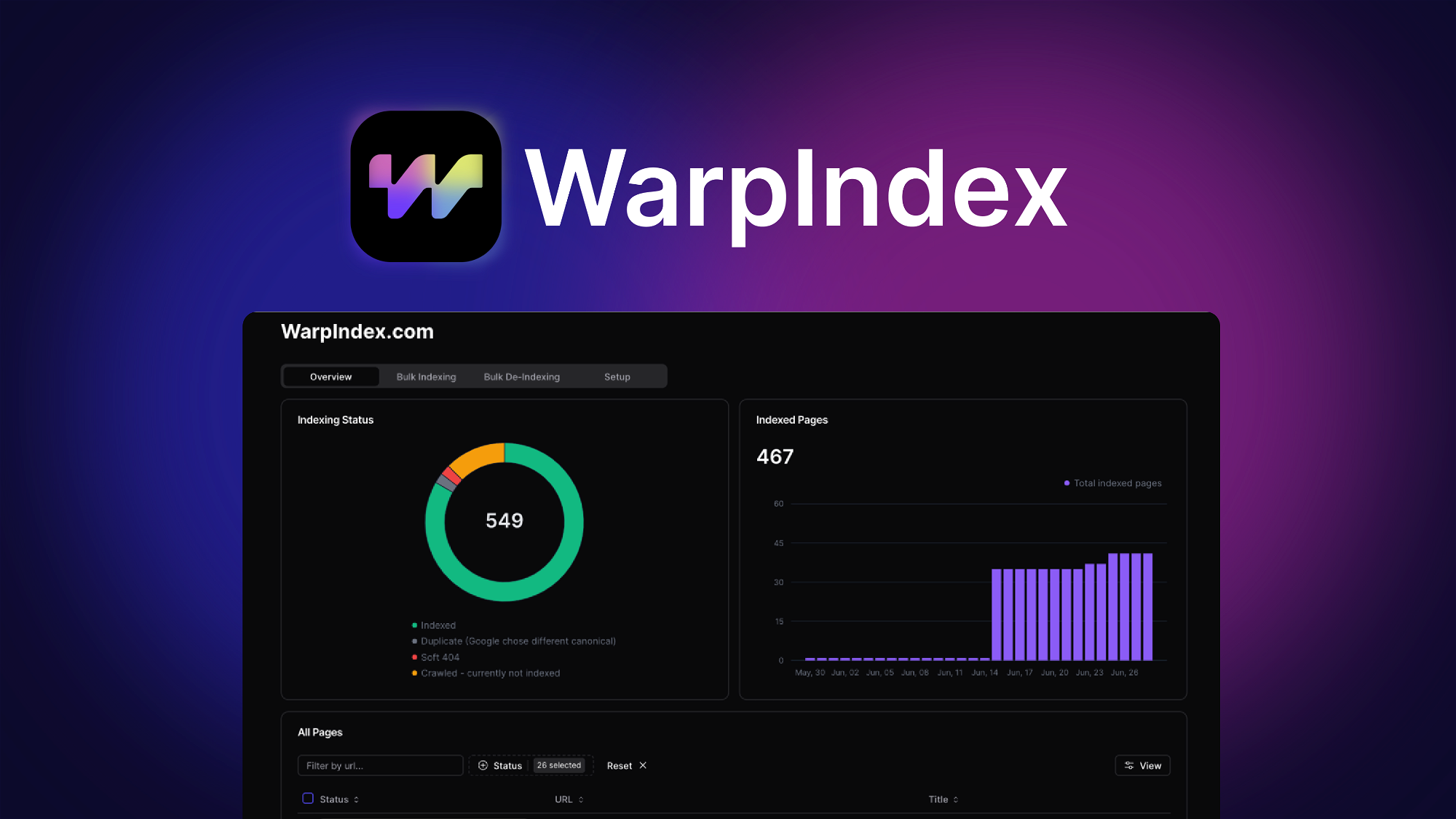1456x819 pixels.
Task: Click the WarpIndex donut chart center
Action: 503,520
